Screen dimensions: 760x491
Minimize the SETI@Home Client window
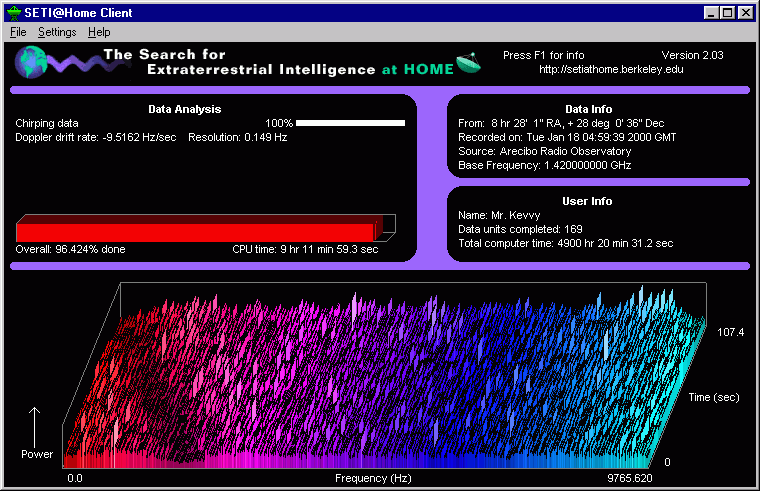pyautogui.click(x=711, y=13)
